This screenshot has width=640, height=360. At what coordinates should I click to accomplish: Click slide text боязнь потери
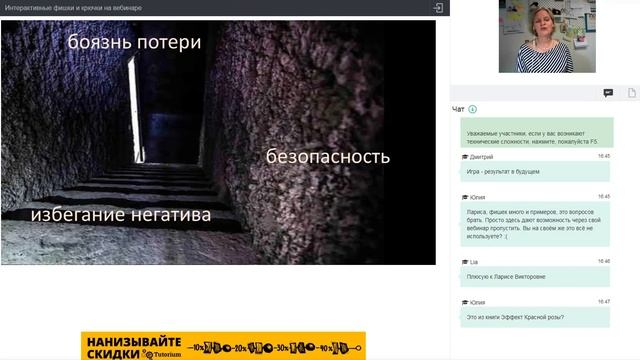(134, 42)
